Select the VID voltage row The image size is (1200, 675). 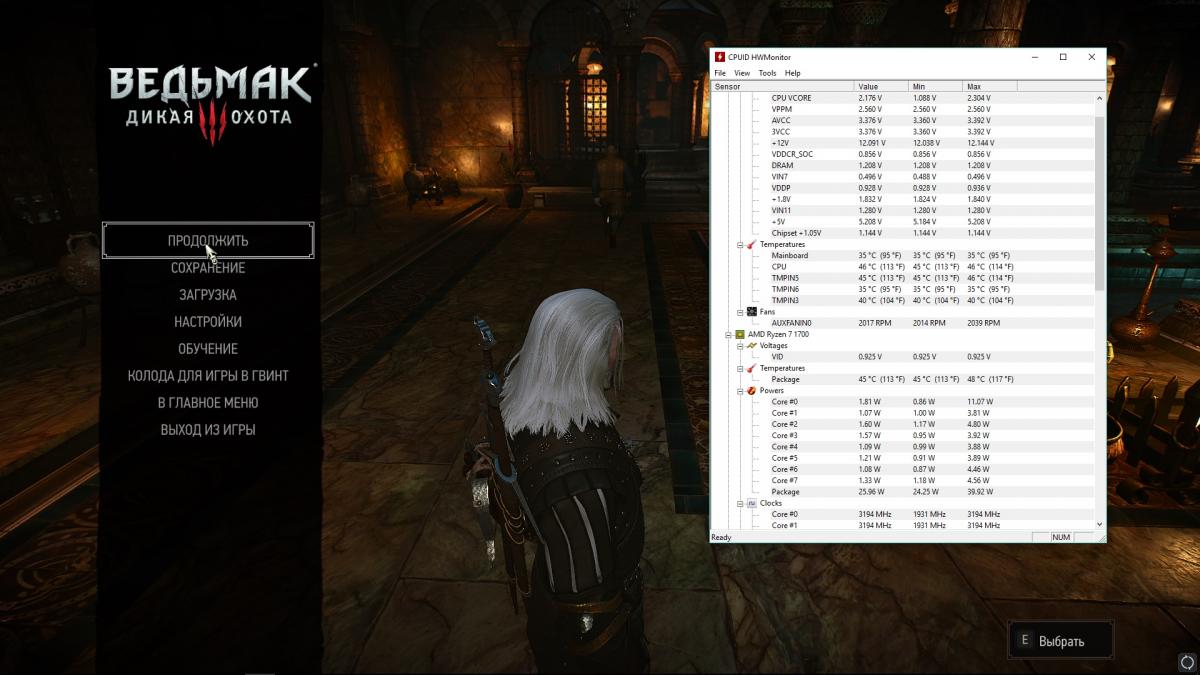click(903, 356)
